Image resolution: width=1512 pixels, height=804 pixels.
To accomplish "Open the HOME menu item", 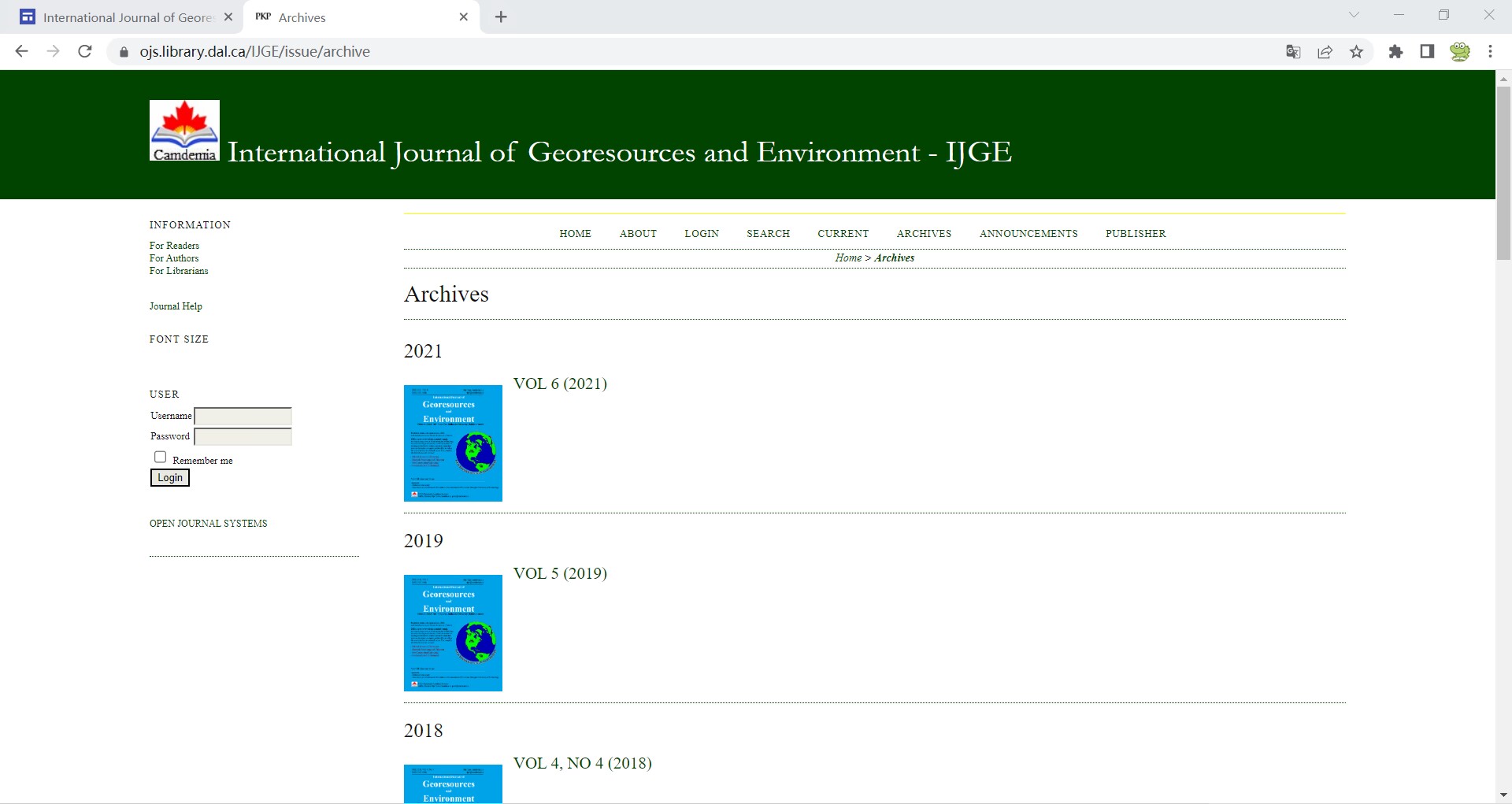I will point(575,234).
